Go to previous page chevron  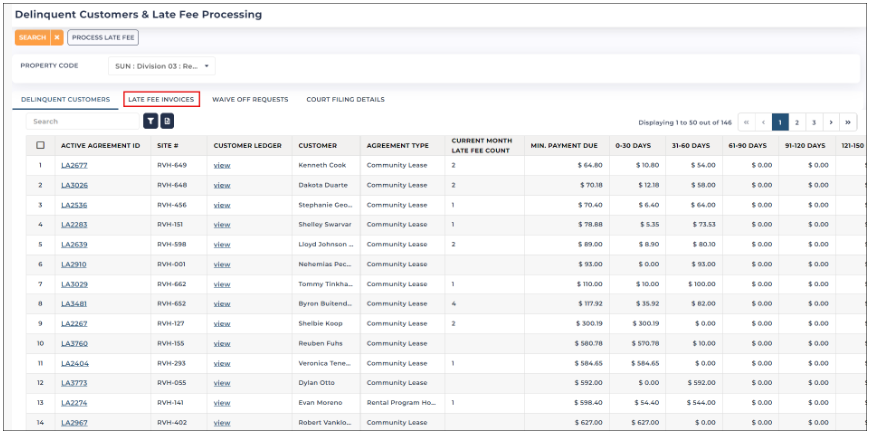pos(764,122)
